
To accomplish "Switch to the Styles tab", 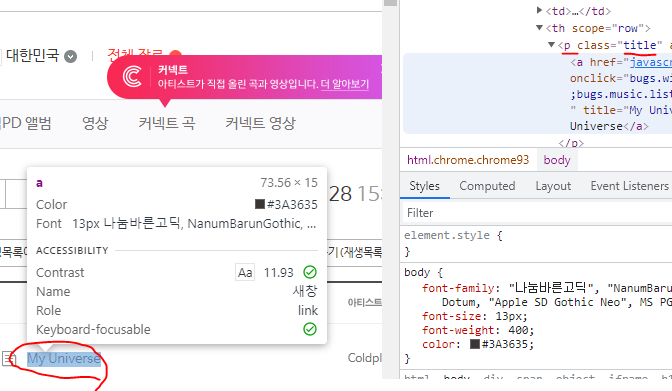I will pyautogui.click(x=424, y=186).
